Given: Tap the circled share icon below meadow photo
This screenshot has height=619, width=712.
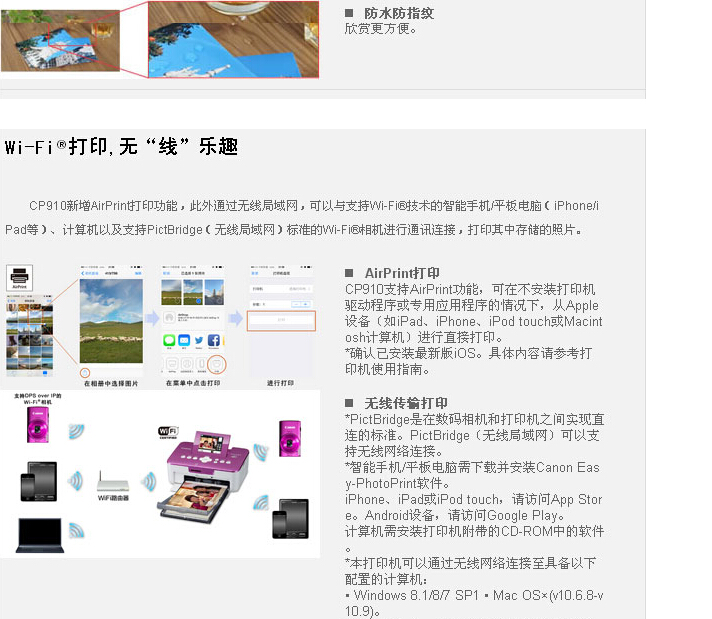Looking at the screenshot, I should click(85, 373).
